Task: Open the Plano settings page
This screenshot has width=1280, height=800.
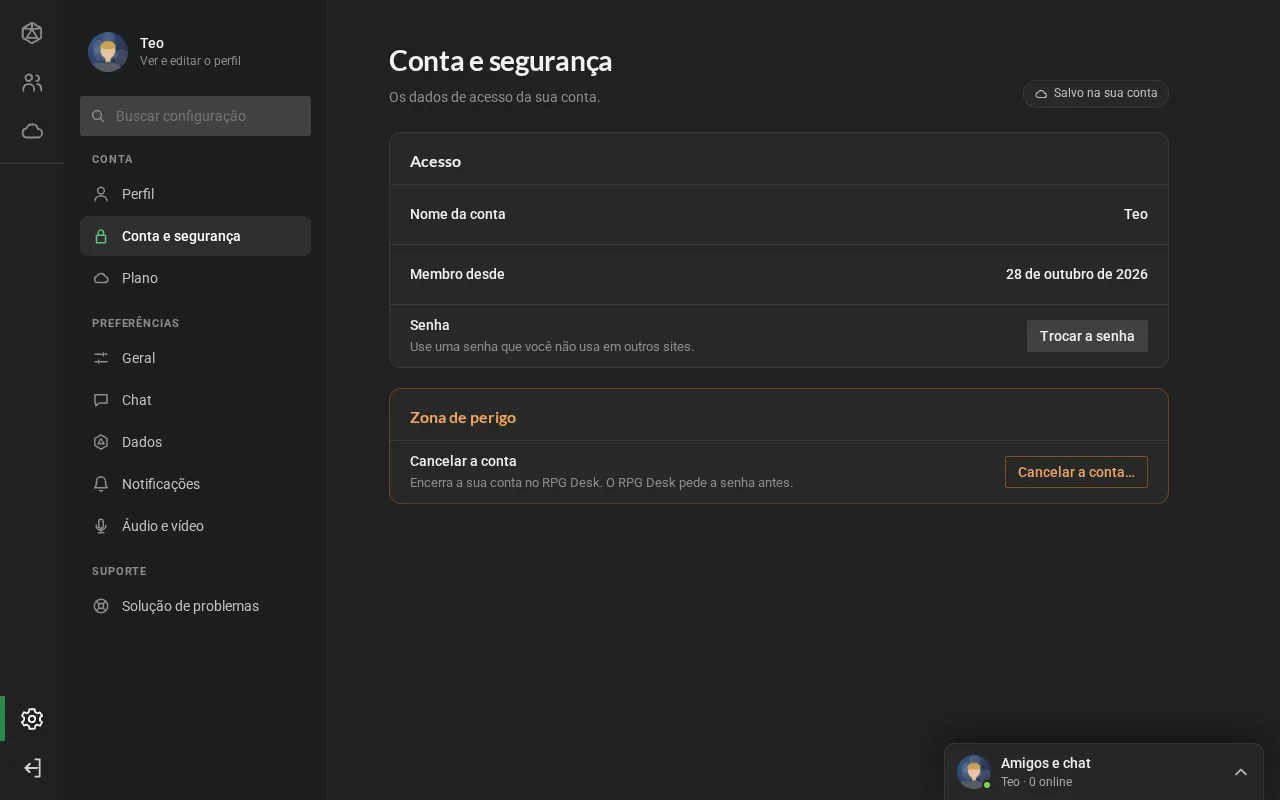Action: pos(195,278)
